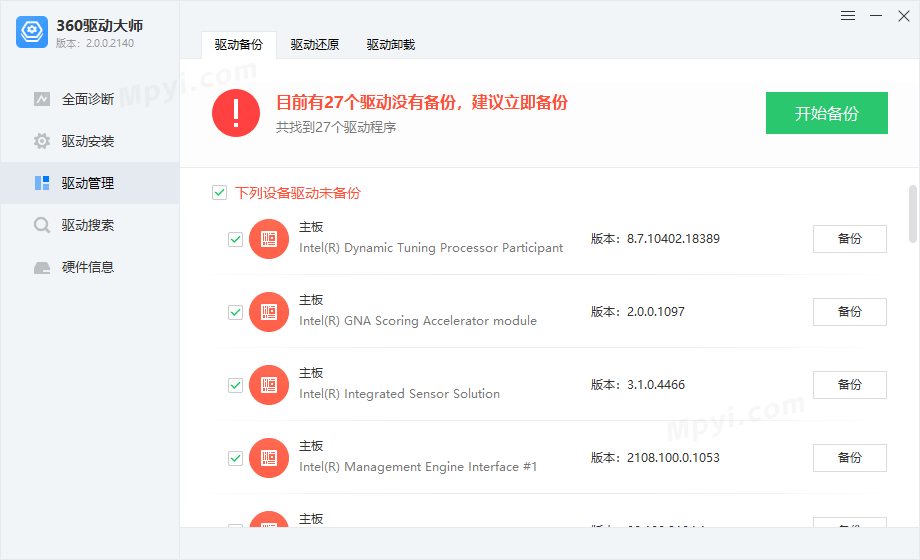920x560 pixels.
Task: Open 硬件信息 in the sidebar
Action: tap(90, 267)
